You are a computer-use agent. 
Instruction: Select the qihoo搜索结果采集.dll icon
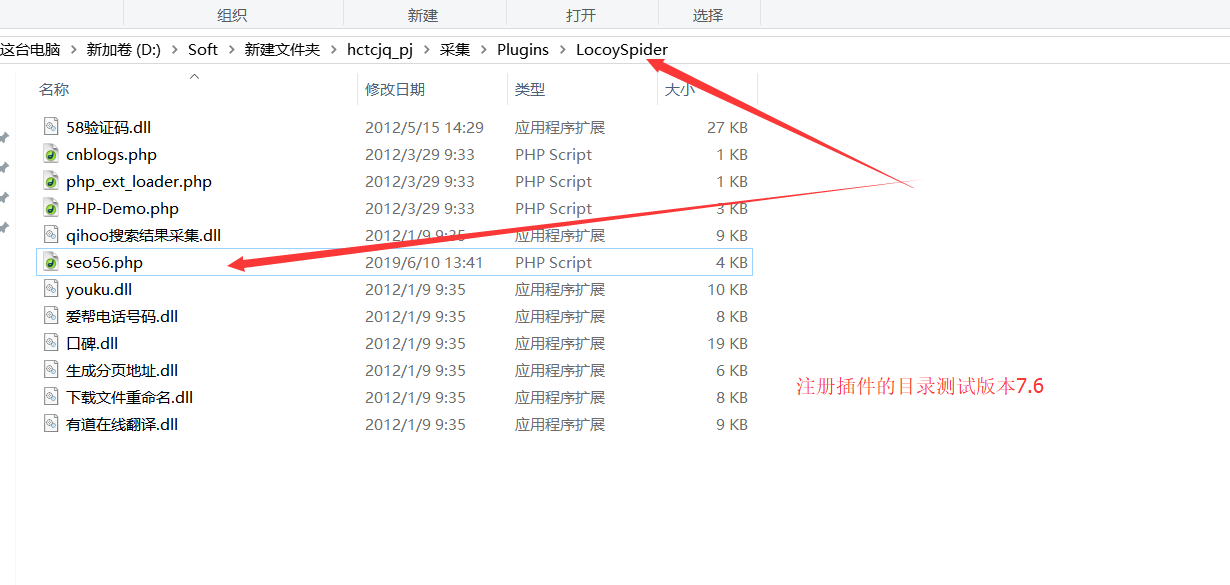pos(51,235)
